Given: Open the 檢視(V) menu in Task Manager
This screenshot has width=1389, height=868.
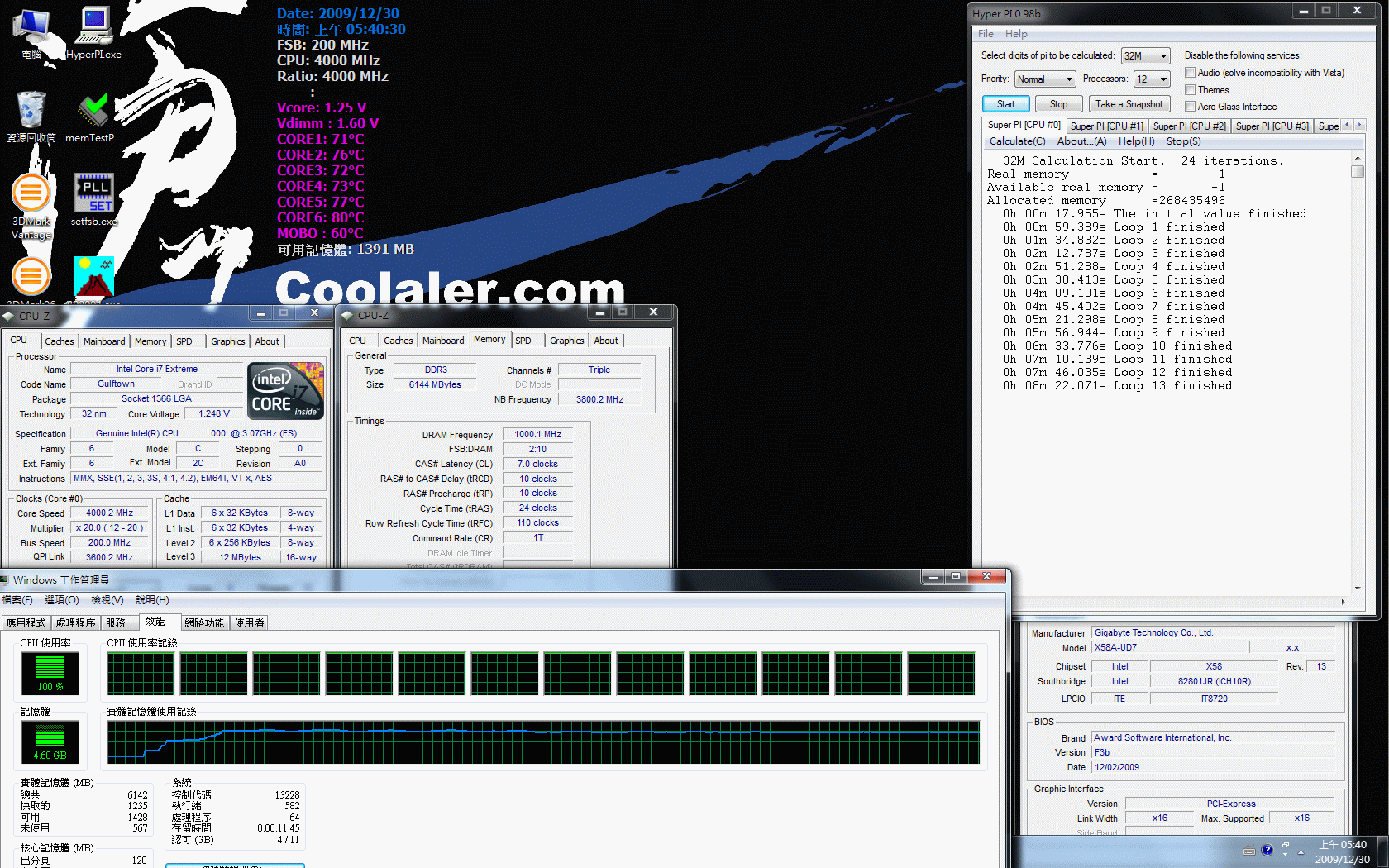Looking at the screenshot, I should 107,600.
